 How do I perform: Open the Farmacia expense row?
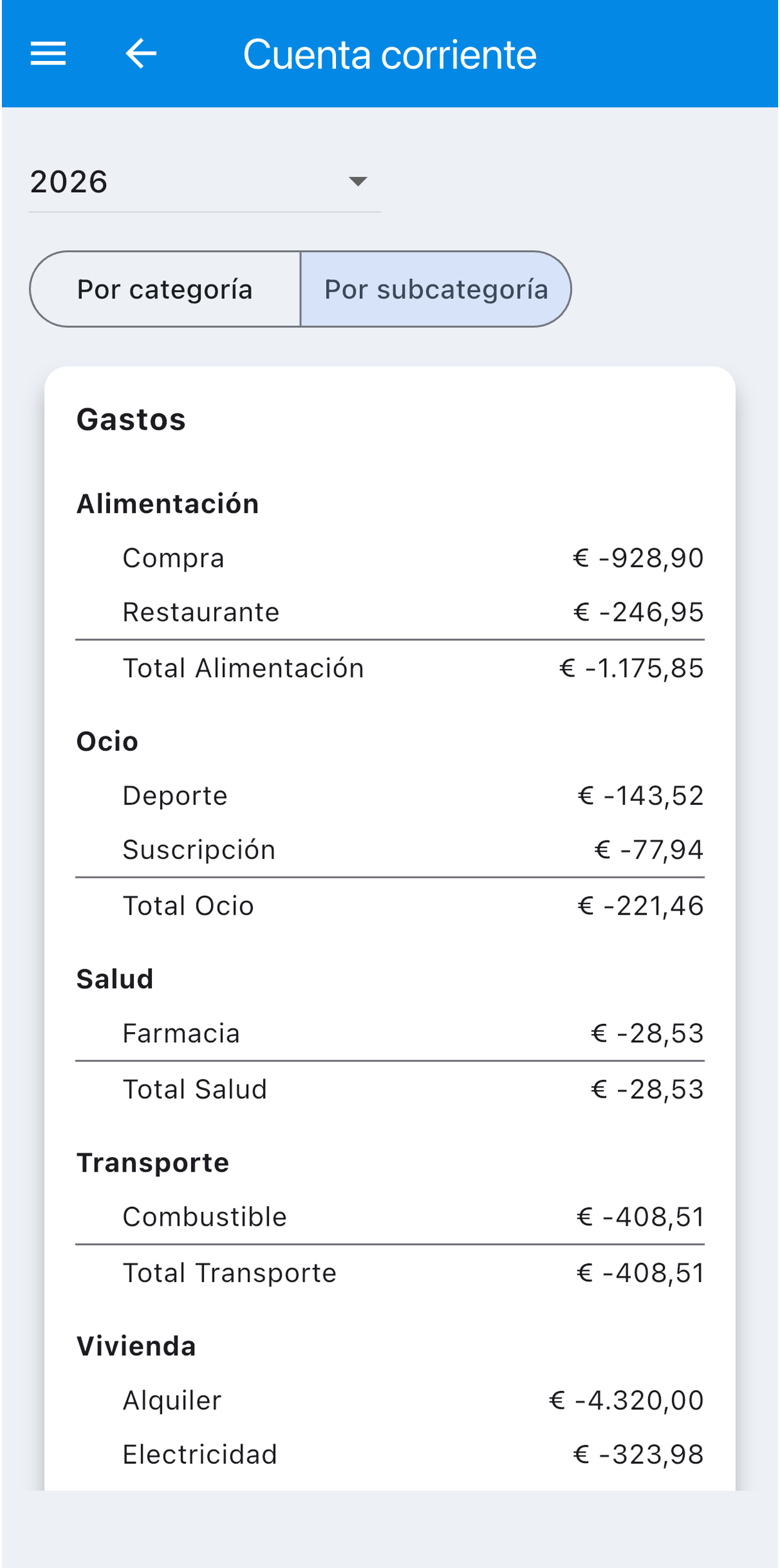[390, 1033]
